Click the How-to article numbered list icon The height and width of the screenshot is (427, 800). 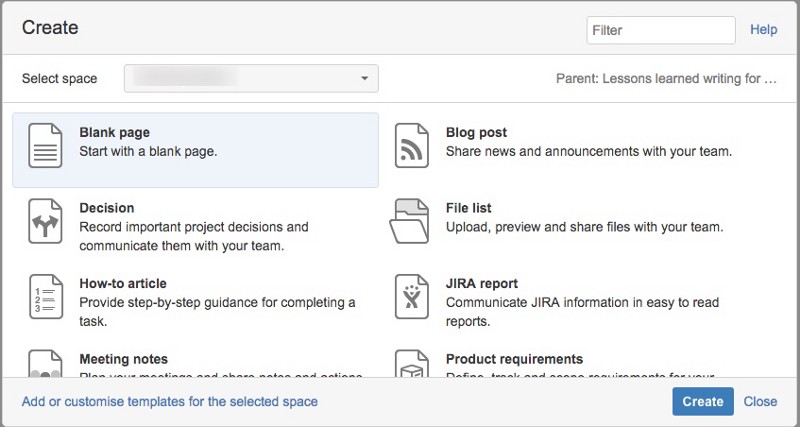pos(45,298)
